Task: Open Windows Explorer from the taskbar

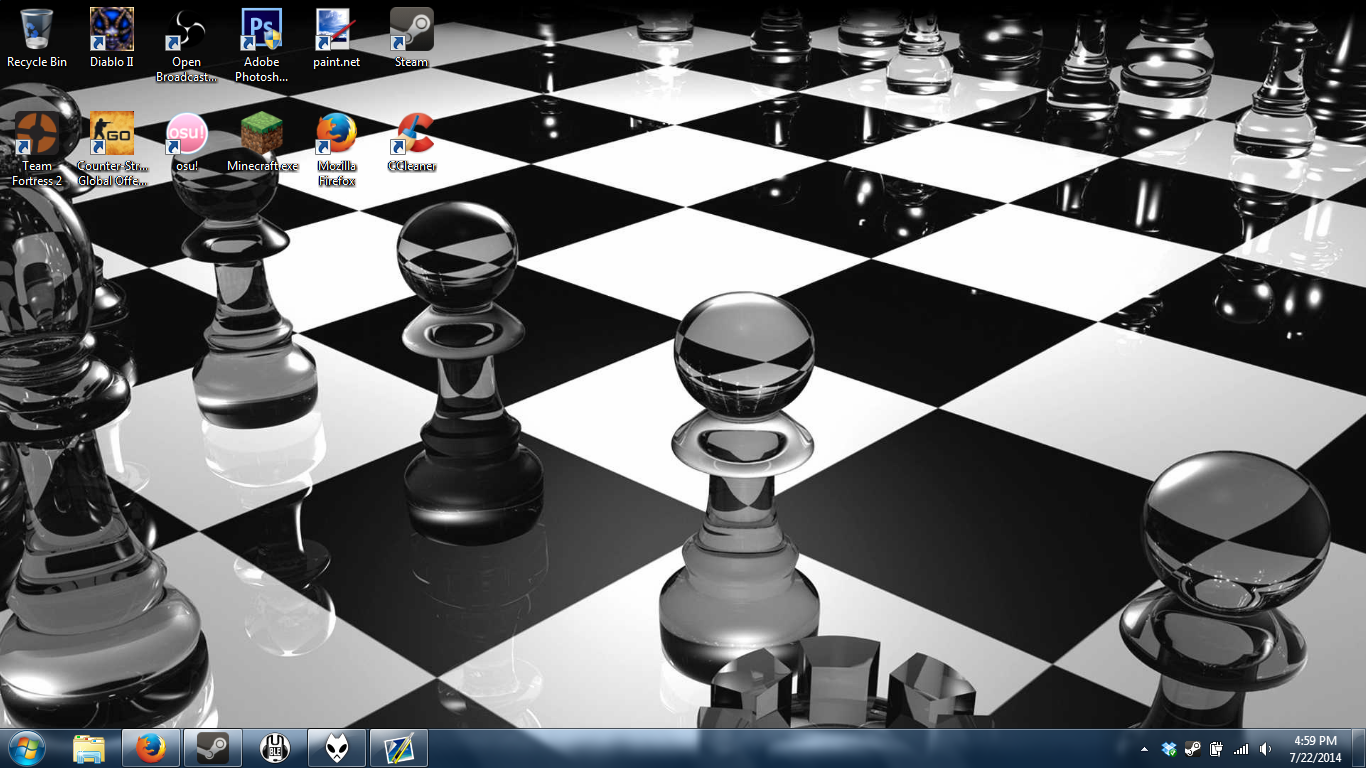Action: tap(89, 748)
